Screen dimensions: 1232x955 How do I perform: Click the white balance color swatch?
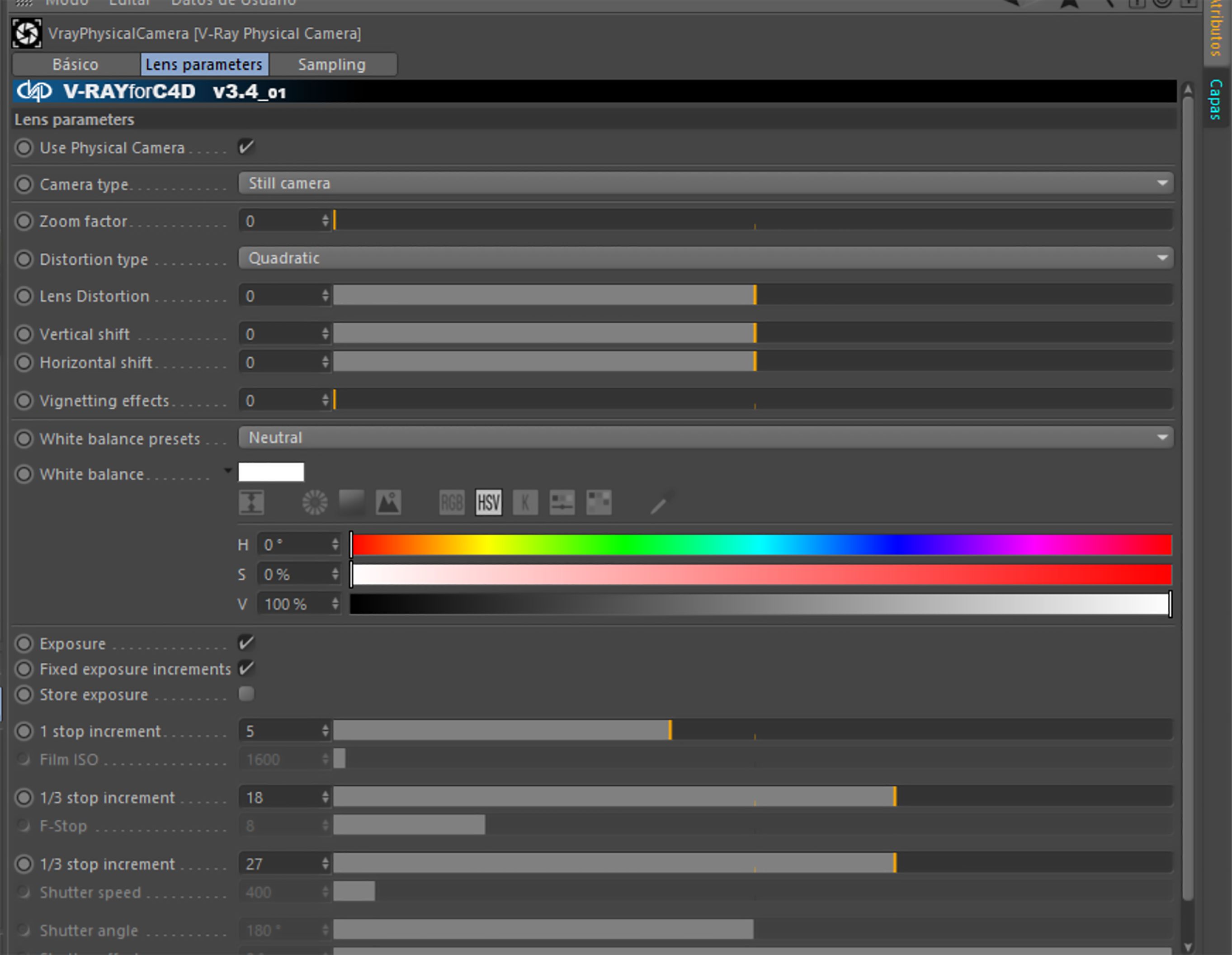pyautogui.click(x=271, y=472)
